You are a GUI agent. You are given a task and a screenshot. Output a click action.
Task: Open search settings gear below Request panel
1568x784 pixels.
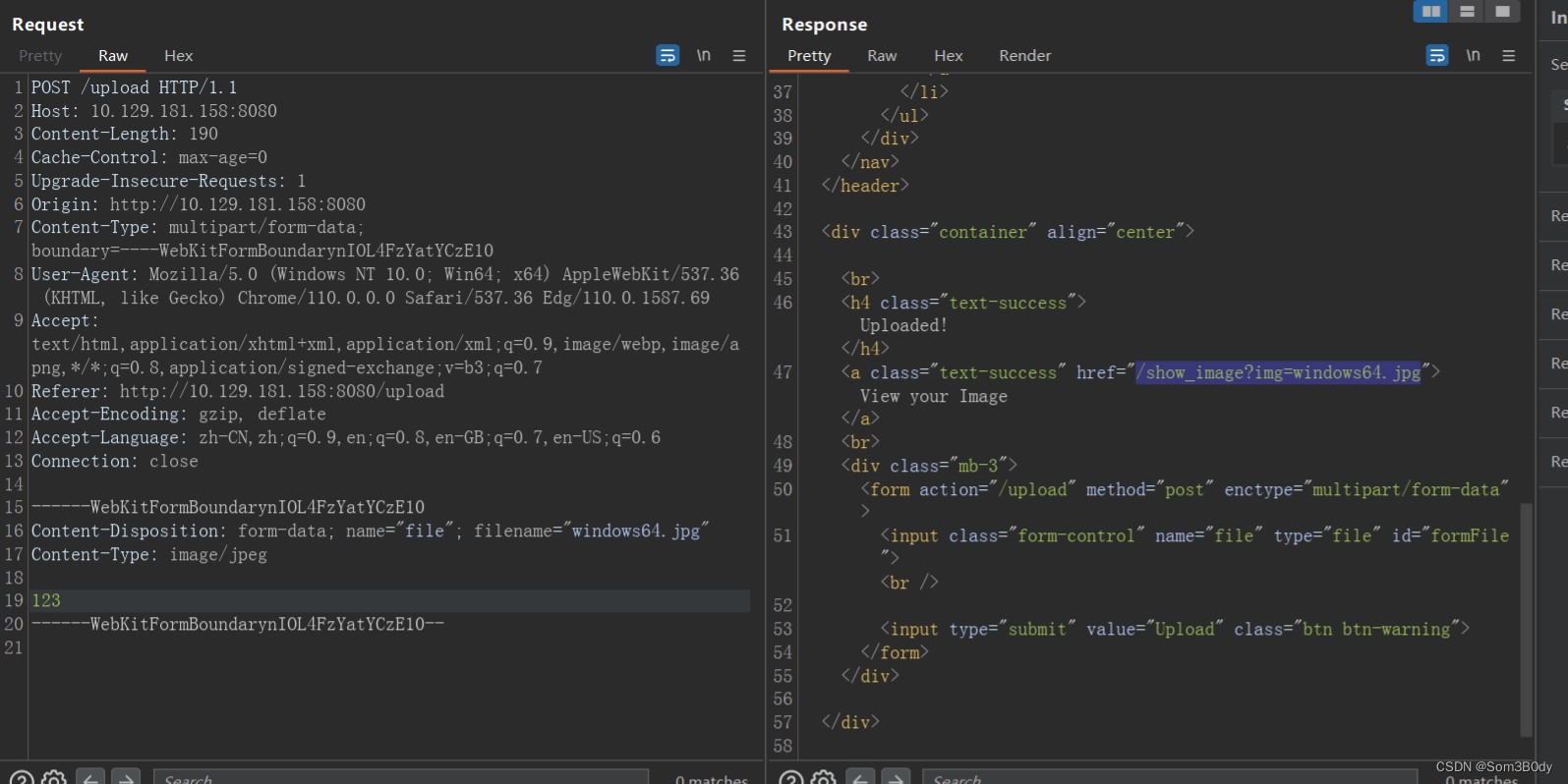54,778
